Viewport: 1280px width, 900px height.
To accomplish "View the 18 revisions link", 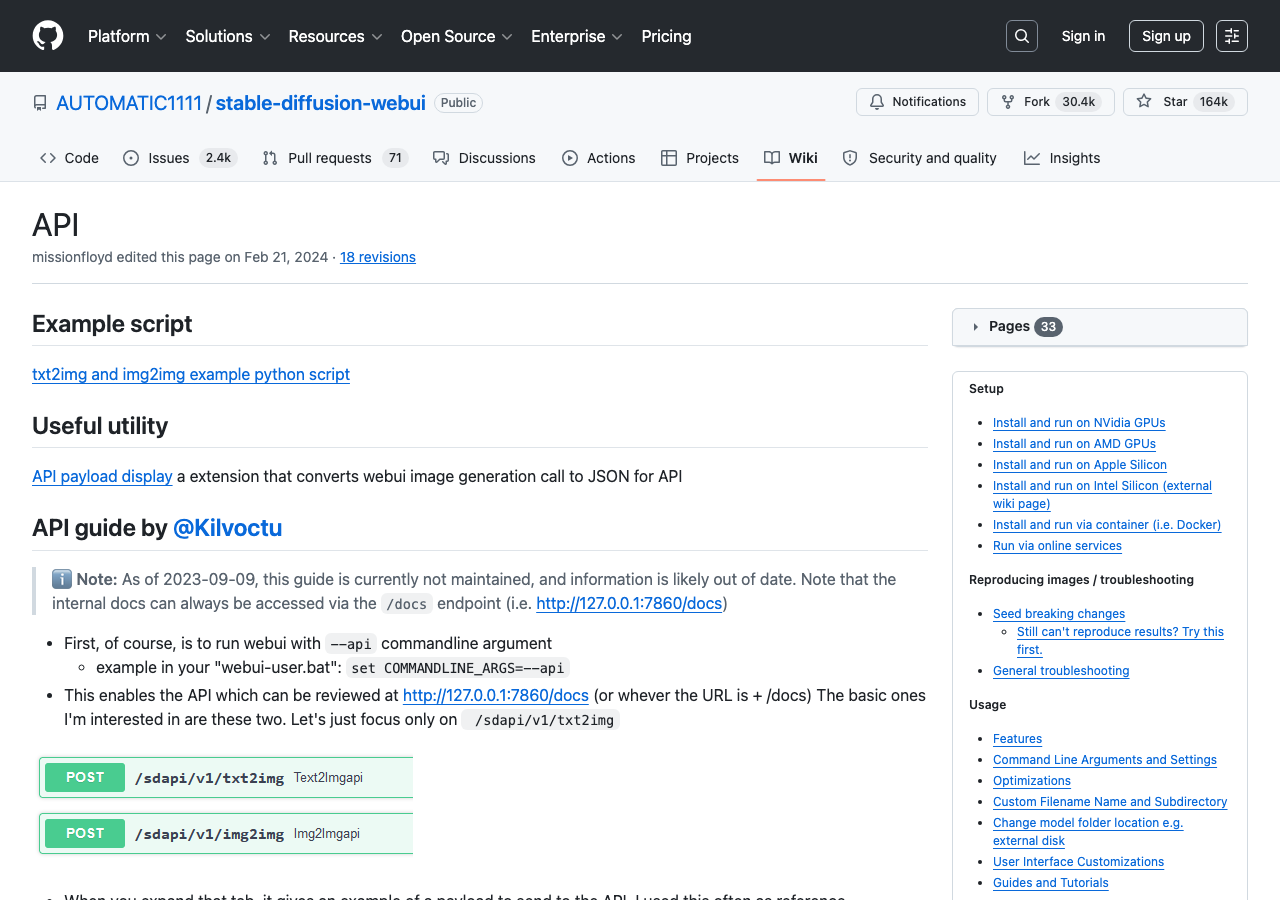I will (x=378, y=257).
